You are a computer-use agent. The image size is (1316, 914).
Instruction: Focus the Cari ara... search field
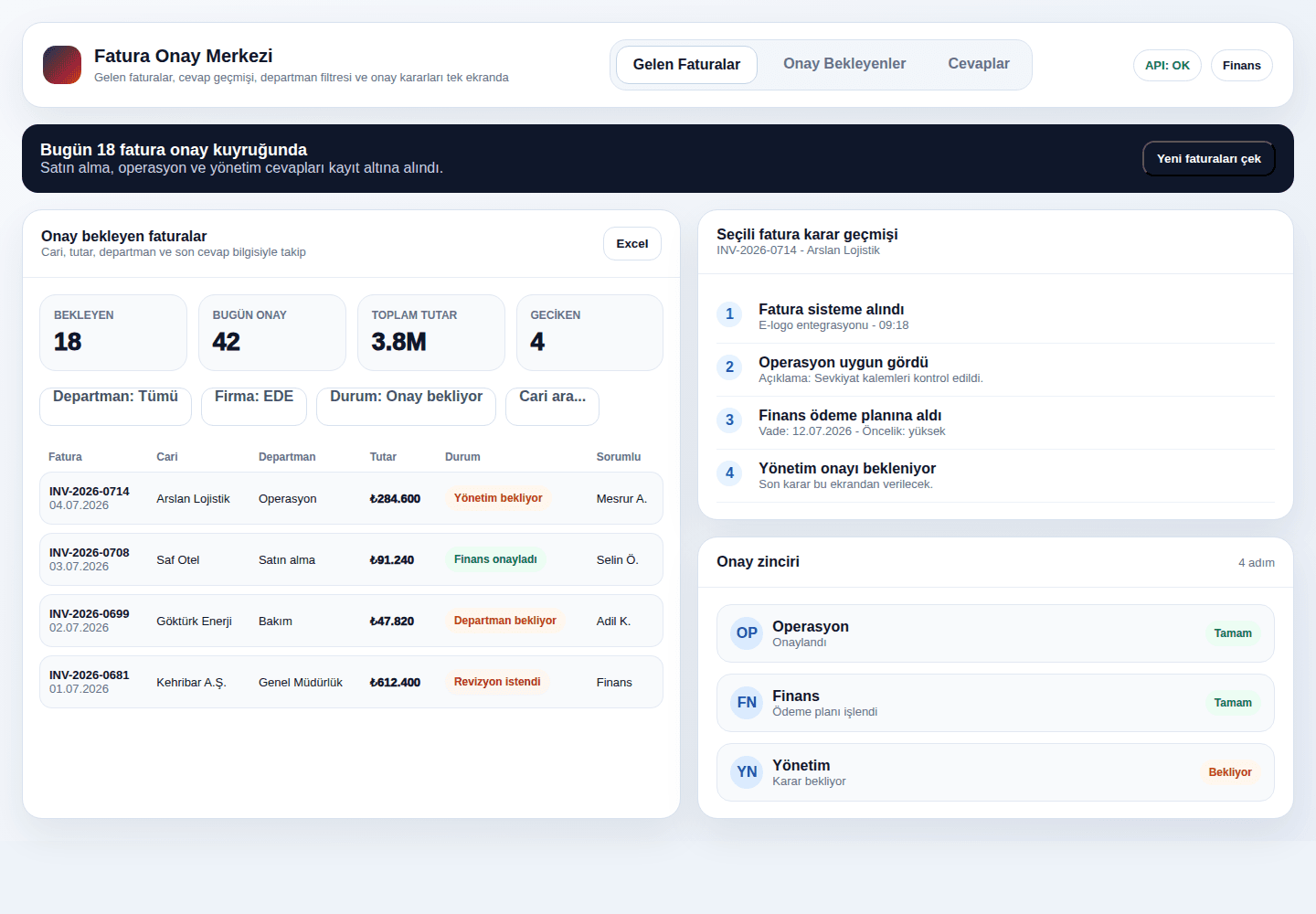552,407
